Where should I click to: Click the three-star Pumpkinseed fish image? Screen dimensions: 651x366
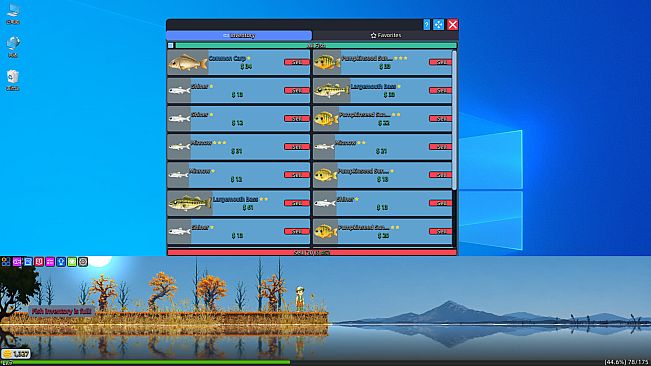coord(327,63)
